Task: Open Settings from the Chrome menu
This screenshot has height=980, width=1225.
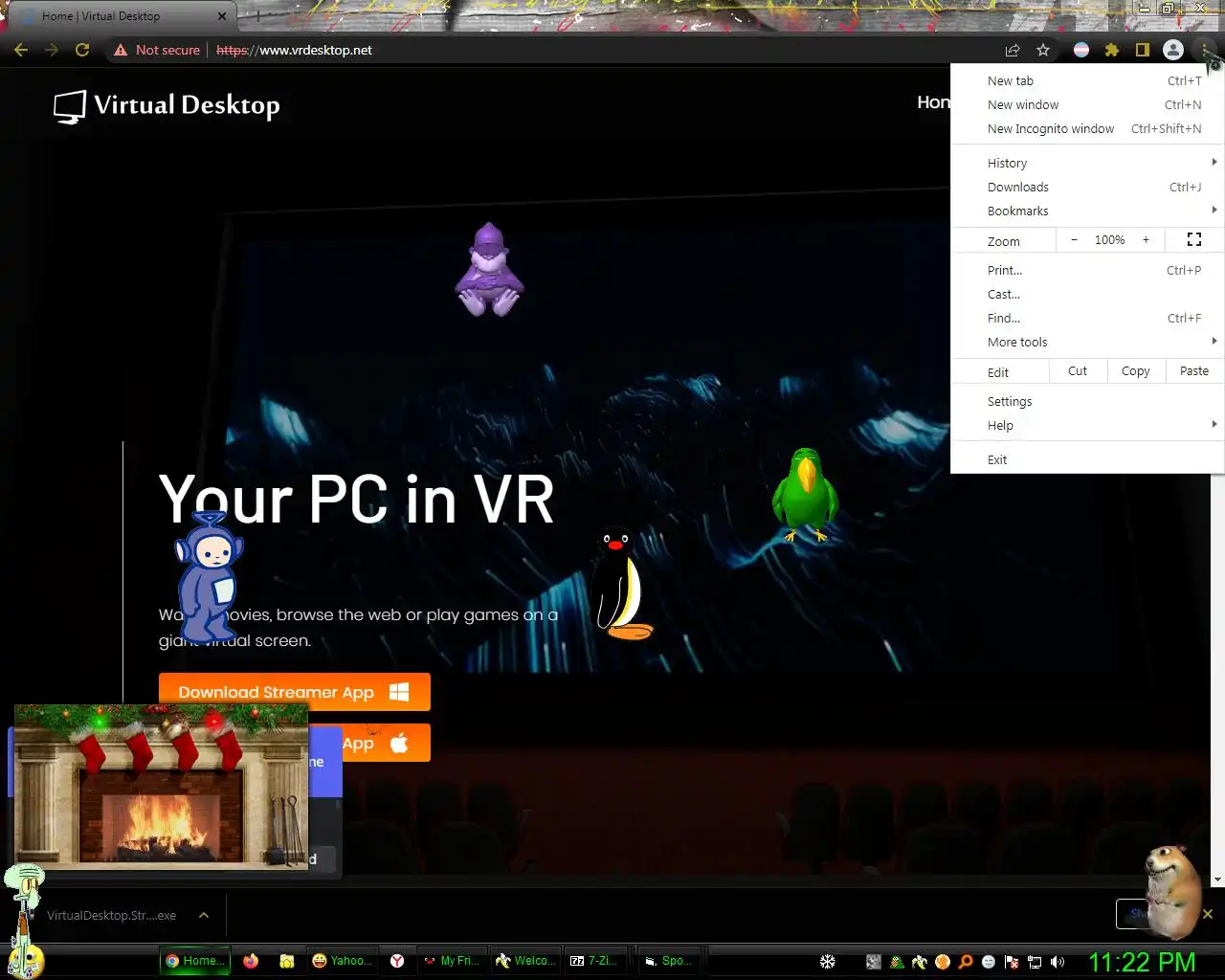Action: [x=1088, y=402]
